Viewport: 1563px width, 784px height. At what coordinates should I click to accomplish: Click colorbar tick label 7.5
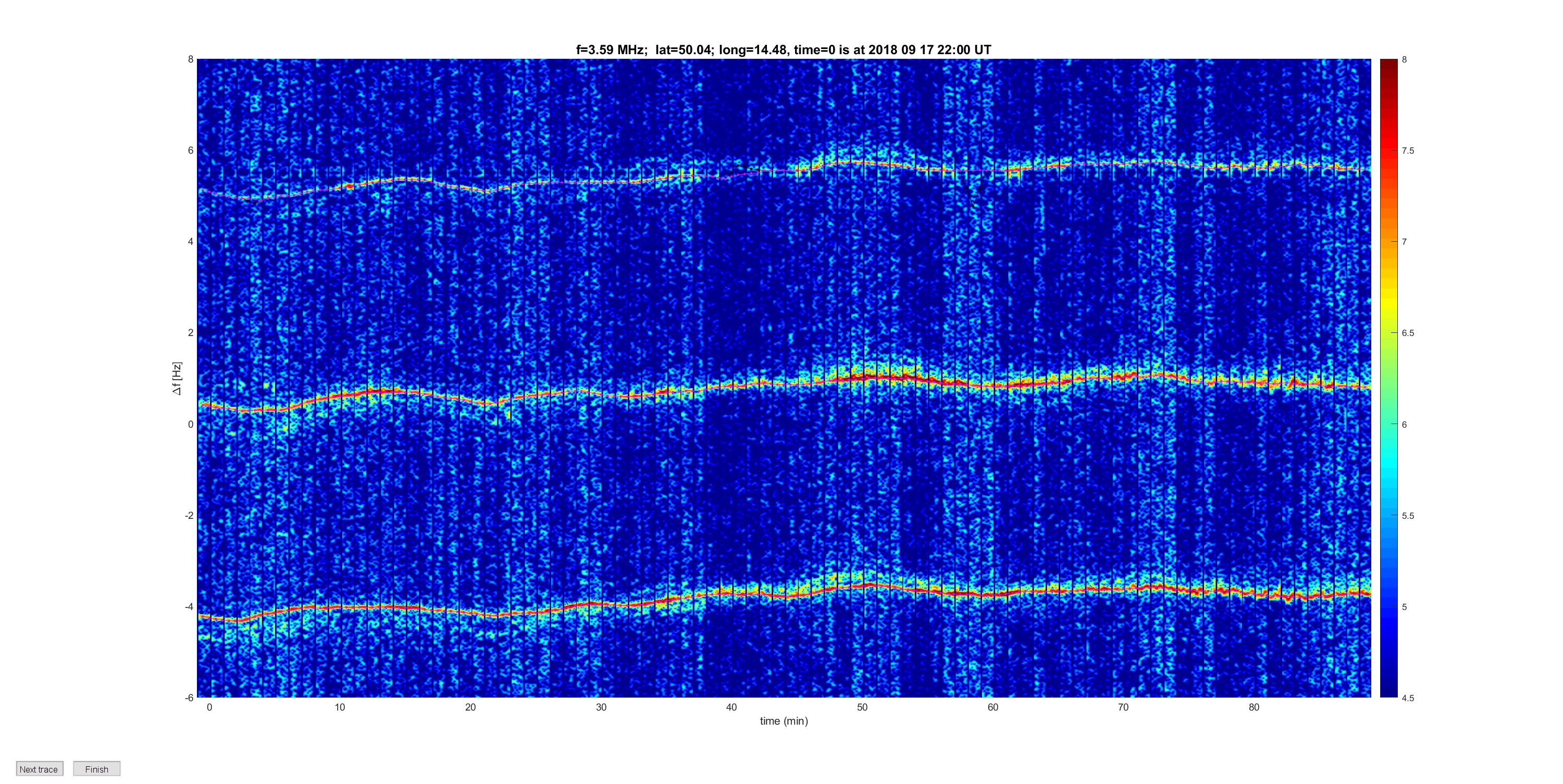1408,151
